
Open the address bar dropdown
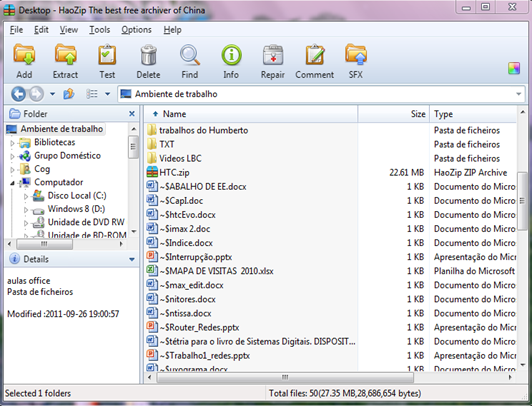click(x=518, y=94)
